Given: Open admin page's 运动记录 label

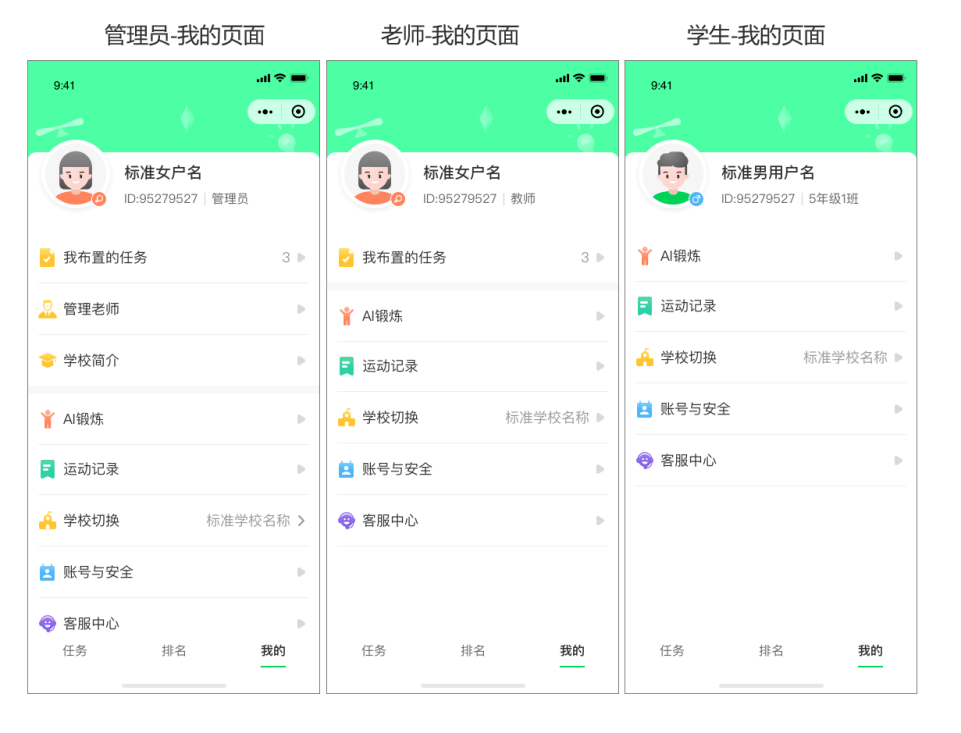Looking at the screenshot, I should tap(91, 469).
